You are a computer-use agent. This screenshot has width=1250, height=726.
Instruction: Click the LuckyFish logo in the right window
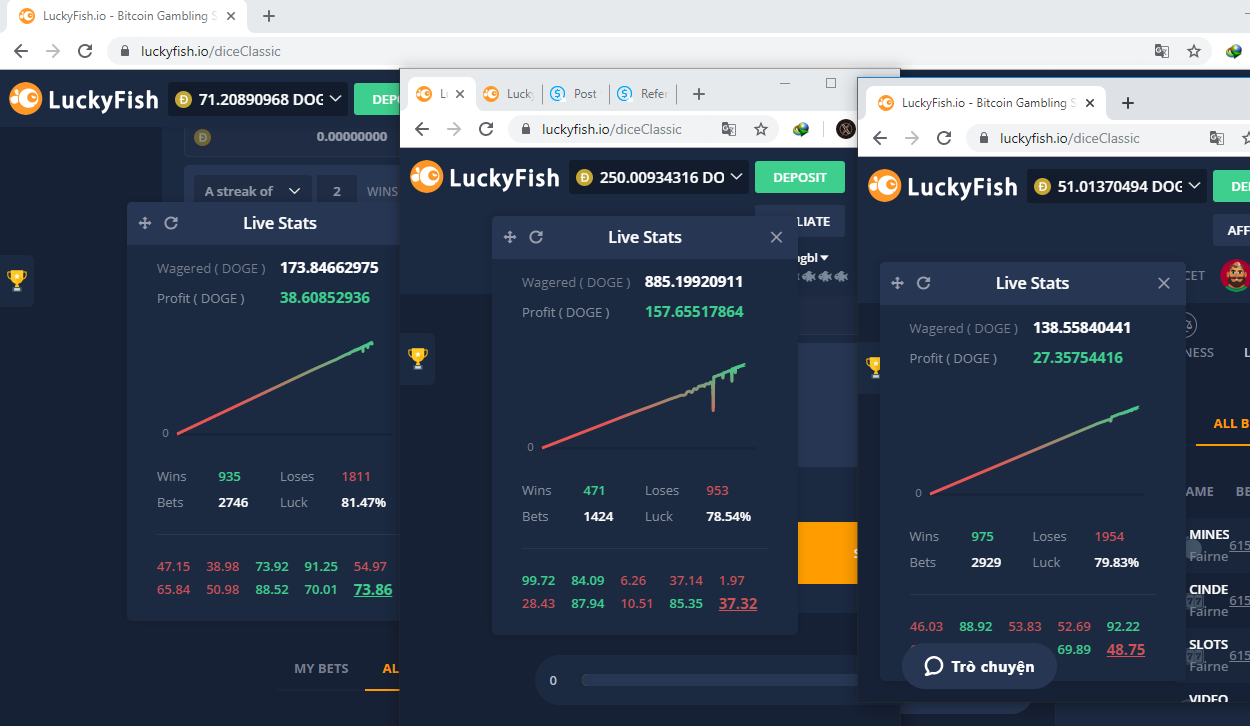click(x=942, y=185)
